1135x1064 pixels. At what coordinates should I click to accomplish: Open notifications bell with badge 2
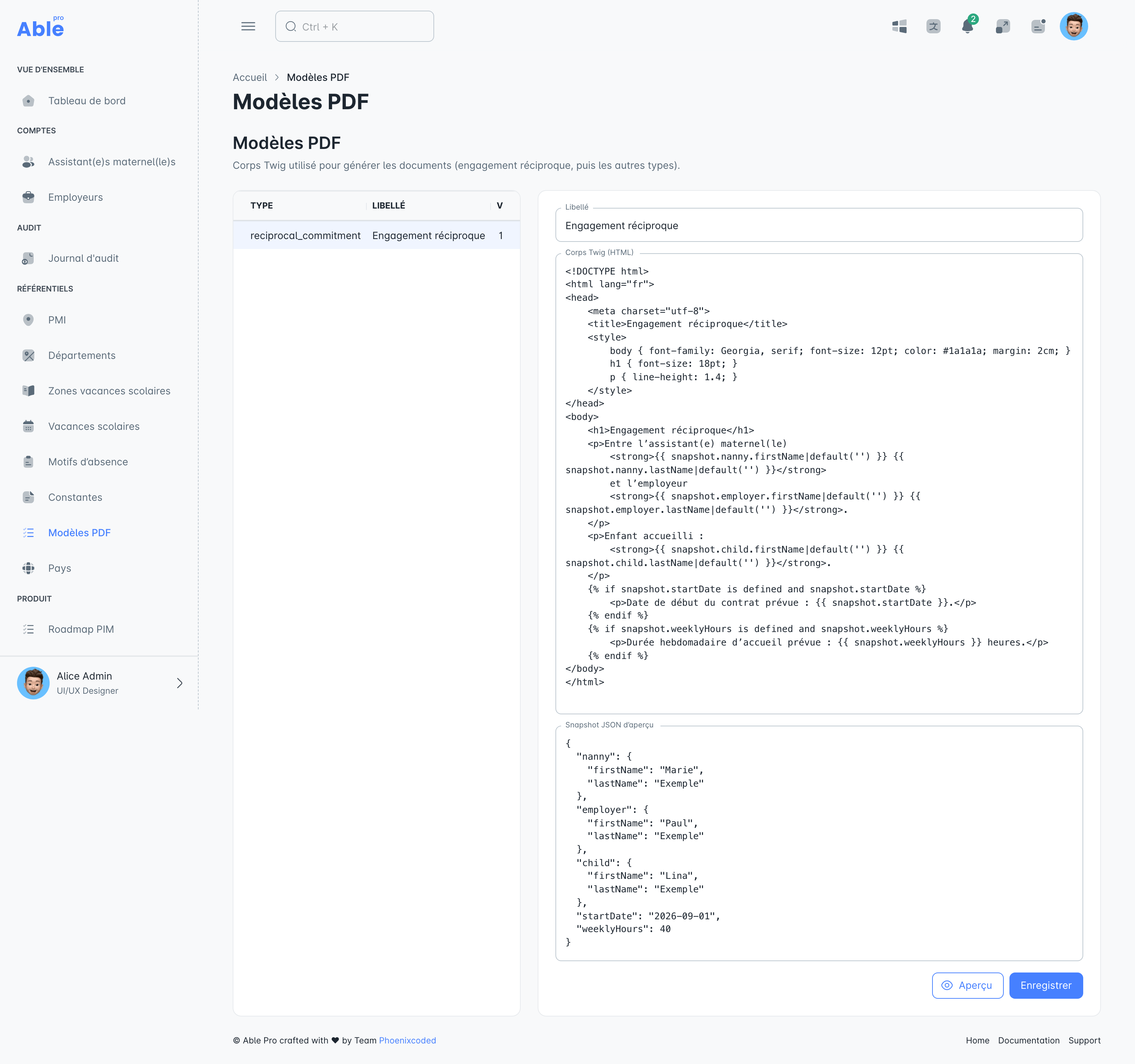tap(968, 26)
